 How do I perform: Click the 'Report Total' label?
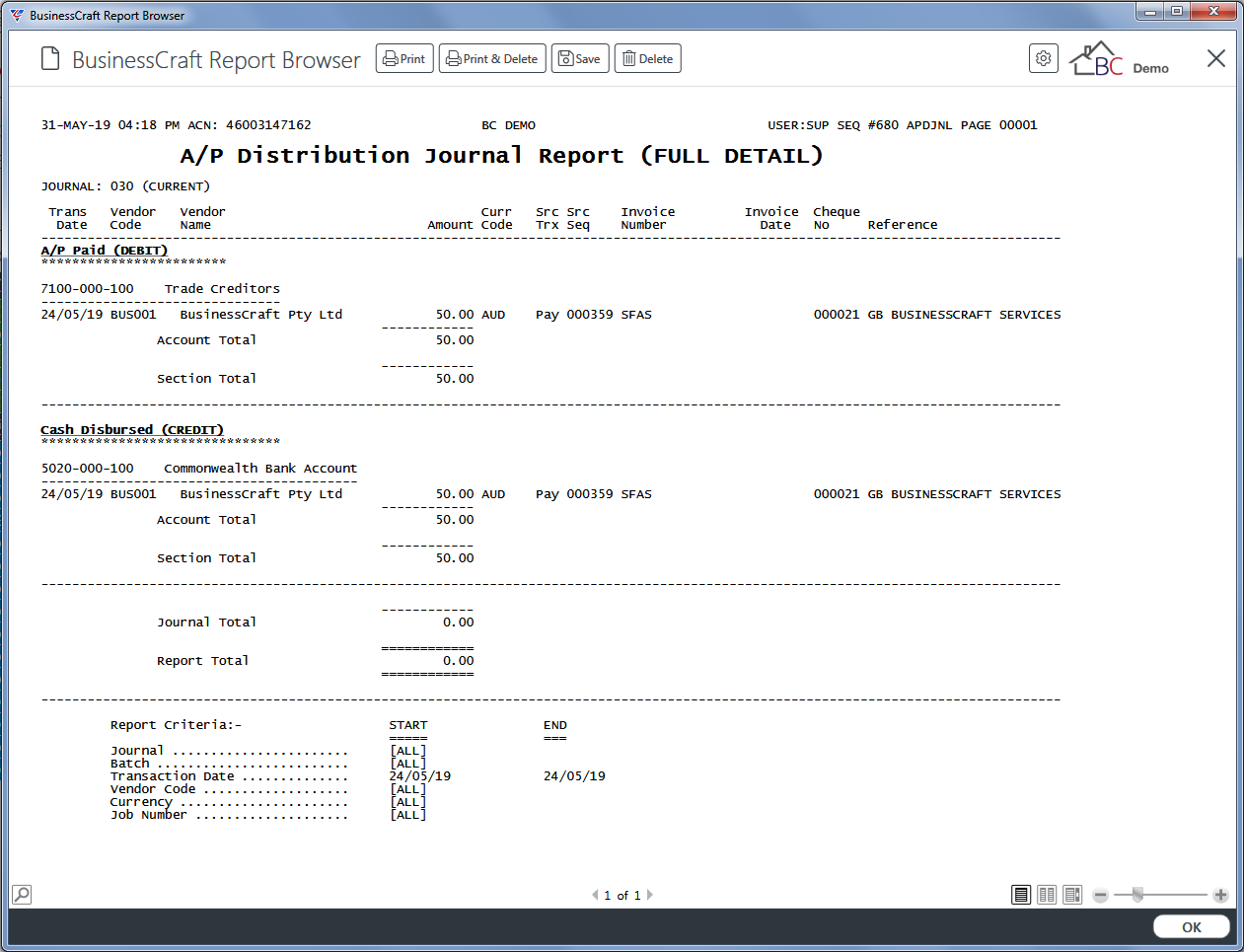coord(202,661)
